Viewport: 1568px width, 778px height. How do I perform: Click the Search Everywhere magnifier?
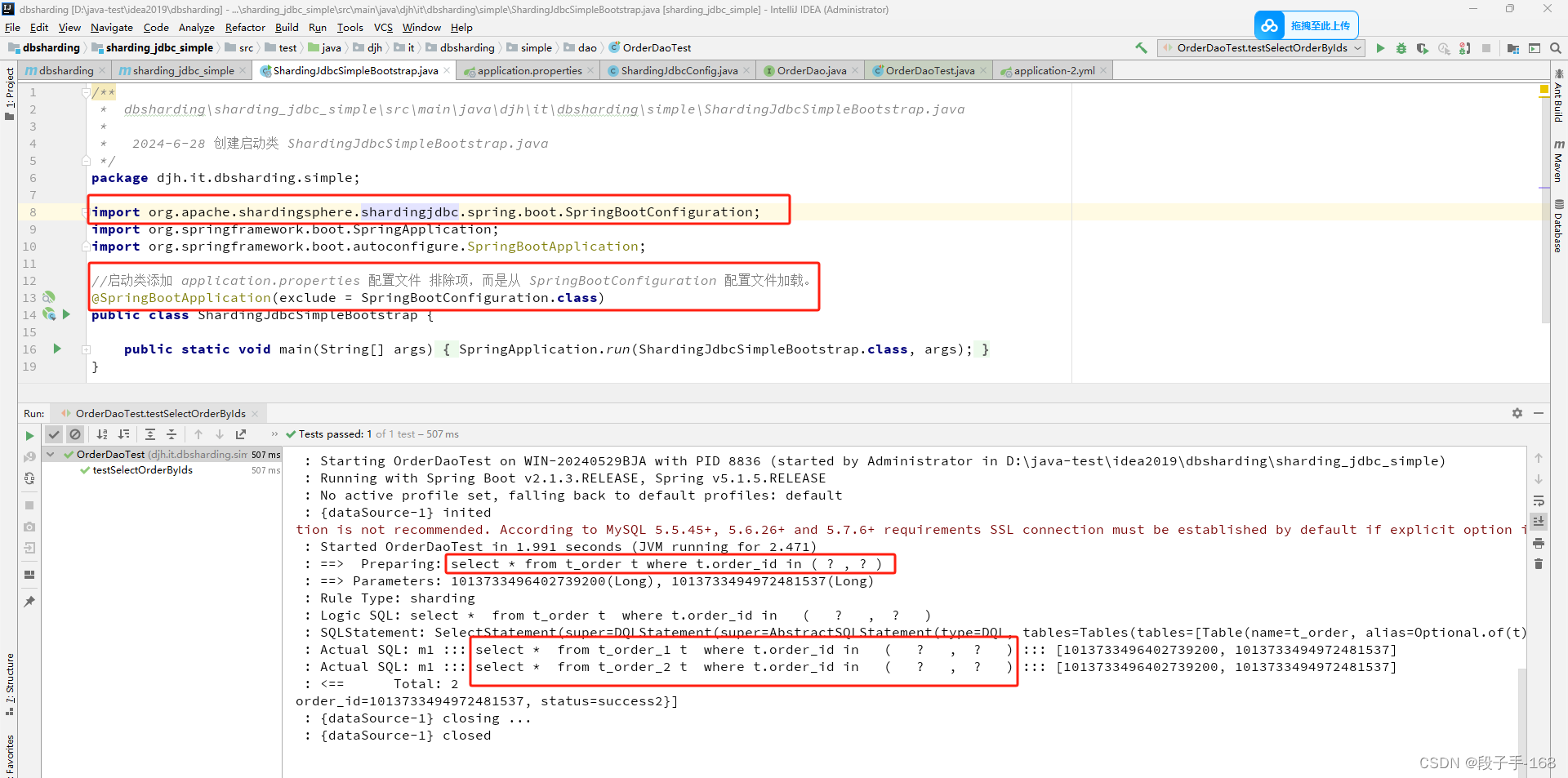pyautogui.click(x=1556, y=48)
